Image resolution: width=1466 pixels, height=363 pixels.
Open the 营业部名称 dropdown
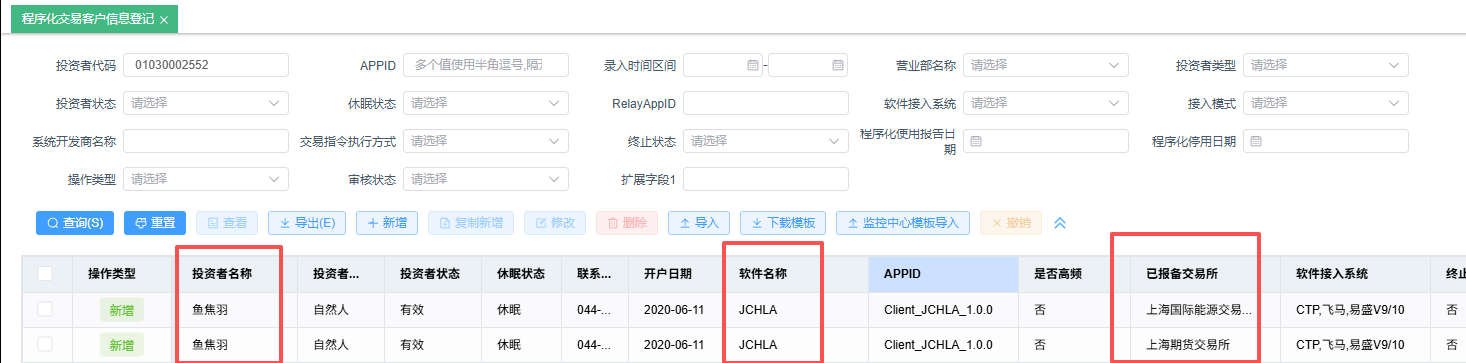[1046, 65]
